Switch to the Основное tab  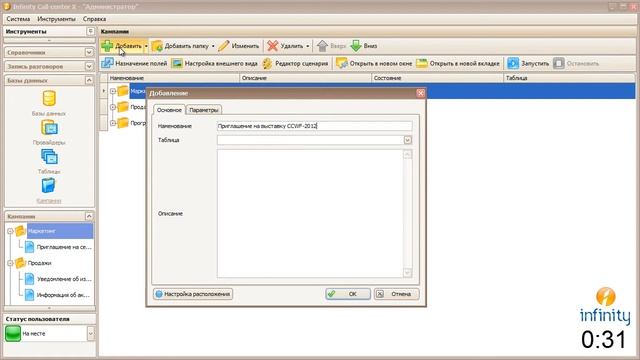169,110
